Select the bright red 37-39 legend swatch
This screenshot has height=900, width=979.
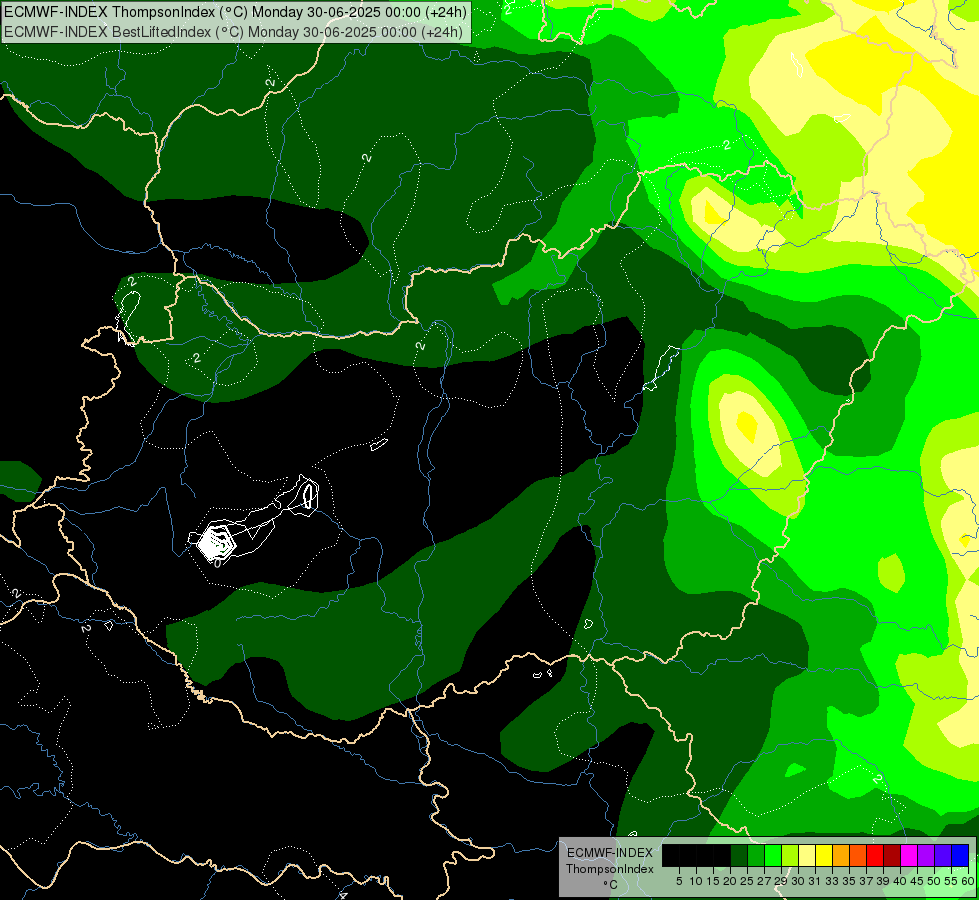pos(875,855)
